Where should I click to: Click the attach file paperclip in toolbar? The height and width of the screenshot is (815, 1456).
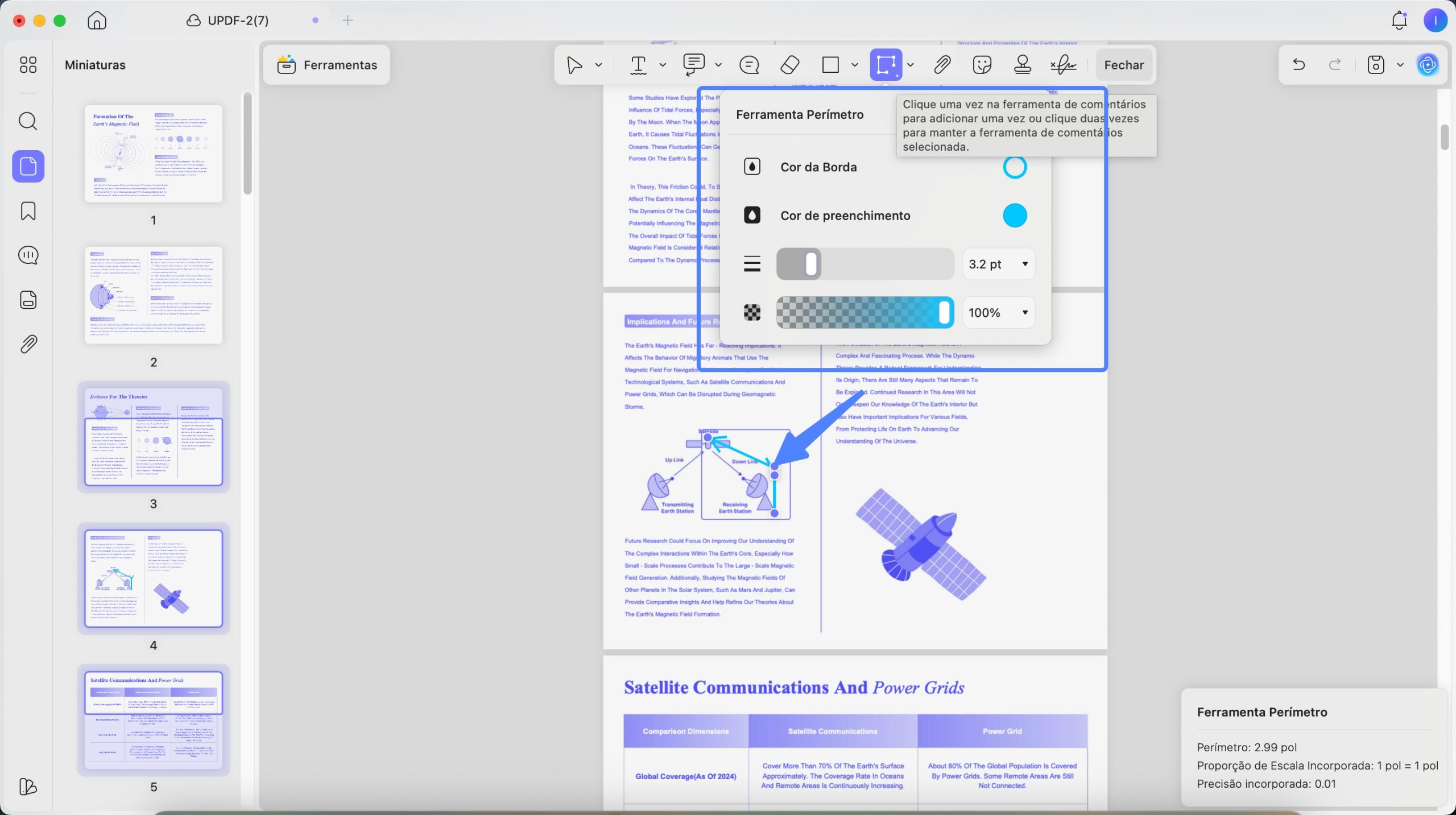[942, 65]
